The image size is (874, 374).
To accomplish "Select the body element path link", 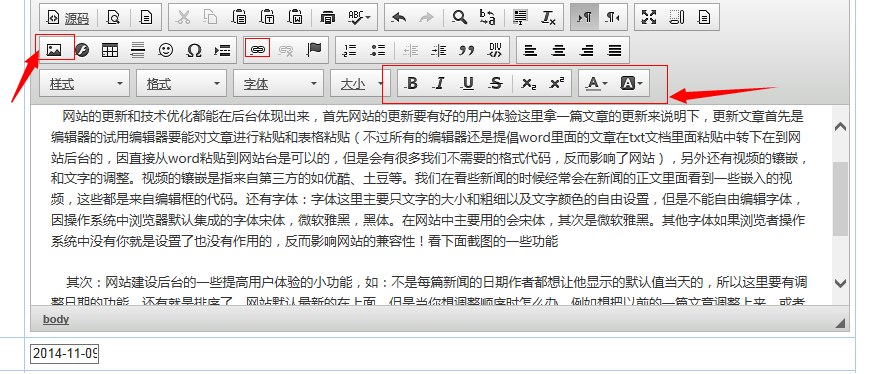I will point(56,319).
